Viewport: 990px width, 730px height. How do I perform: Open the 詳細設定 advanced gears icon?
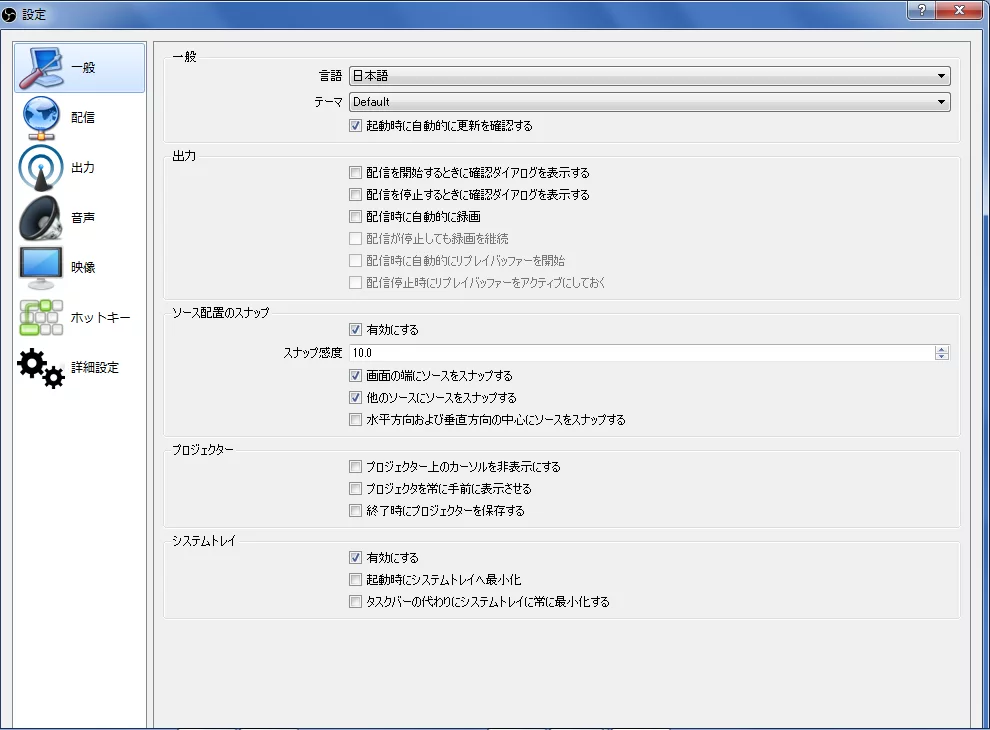point(41,368)
